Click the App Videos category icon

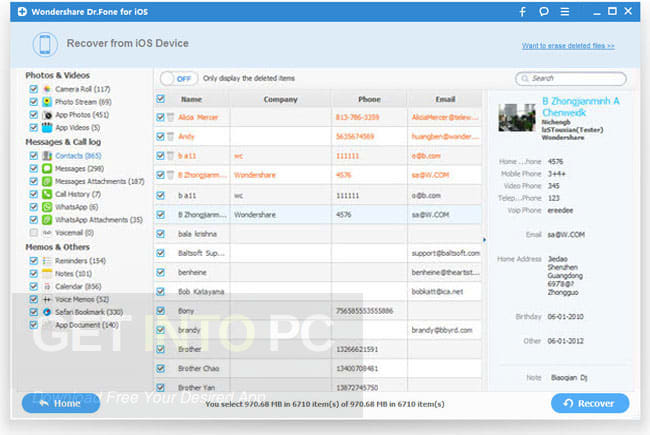tap(47, 127)
